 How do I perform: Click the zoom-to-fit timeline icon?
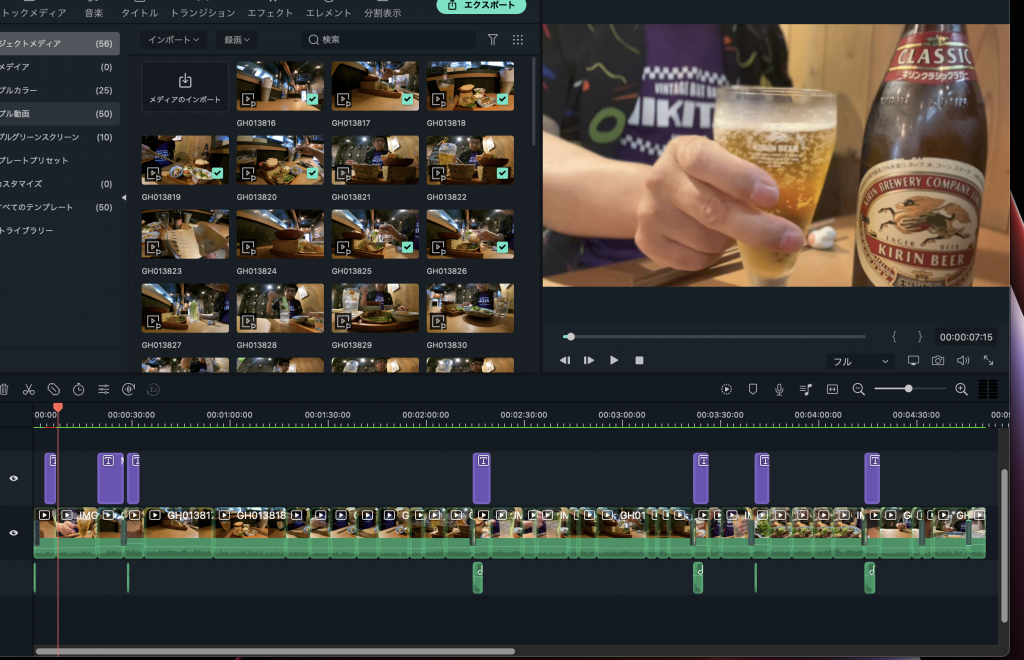(832, 390)
